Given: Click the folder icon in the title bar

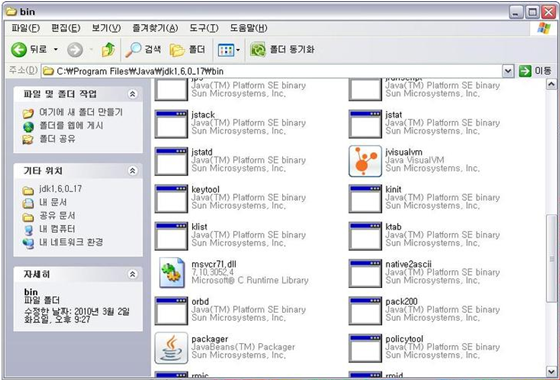Looking at the screenshot, I should 11,11.
